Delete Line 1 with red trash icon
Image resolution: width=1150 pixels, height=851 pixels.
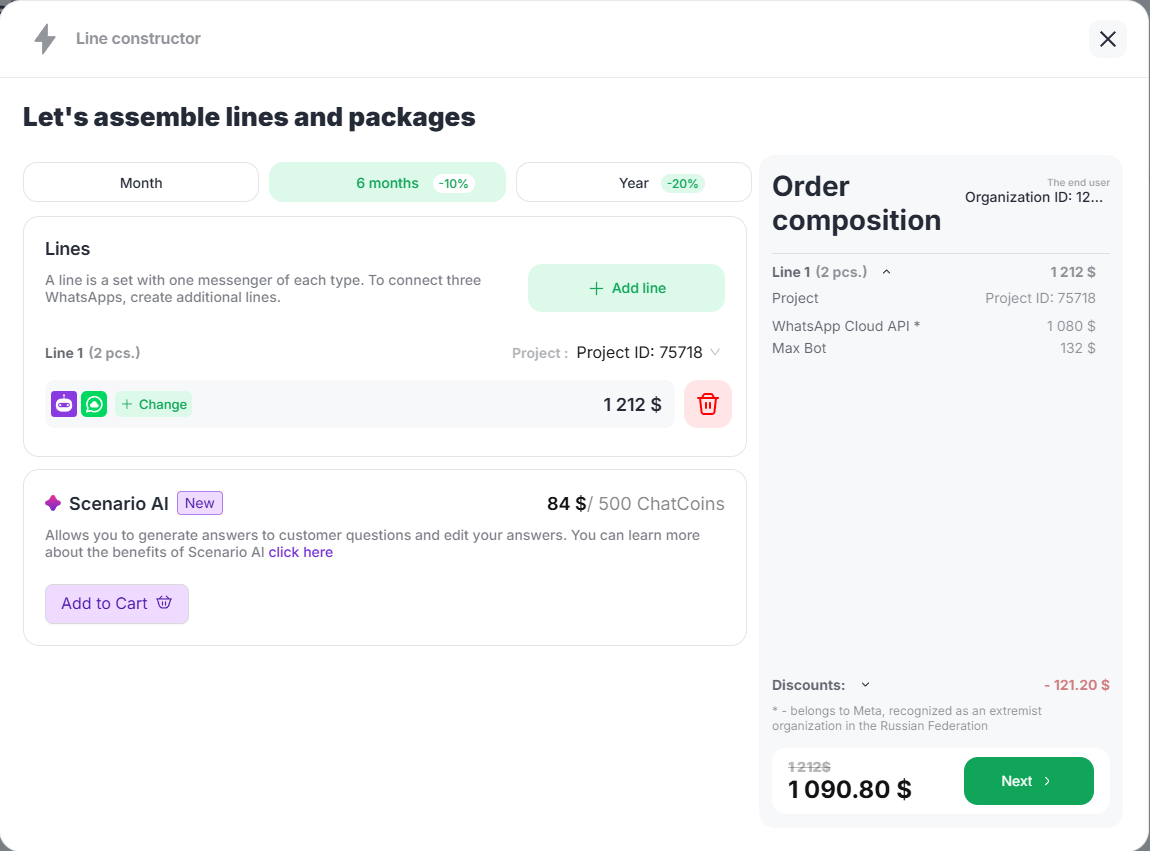pos(708,404)
